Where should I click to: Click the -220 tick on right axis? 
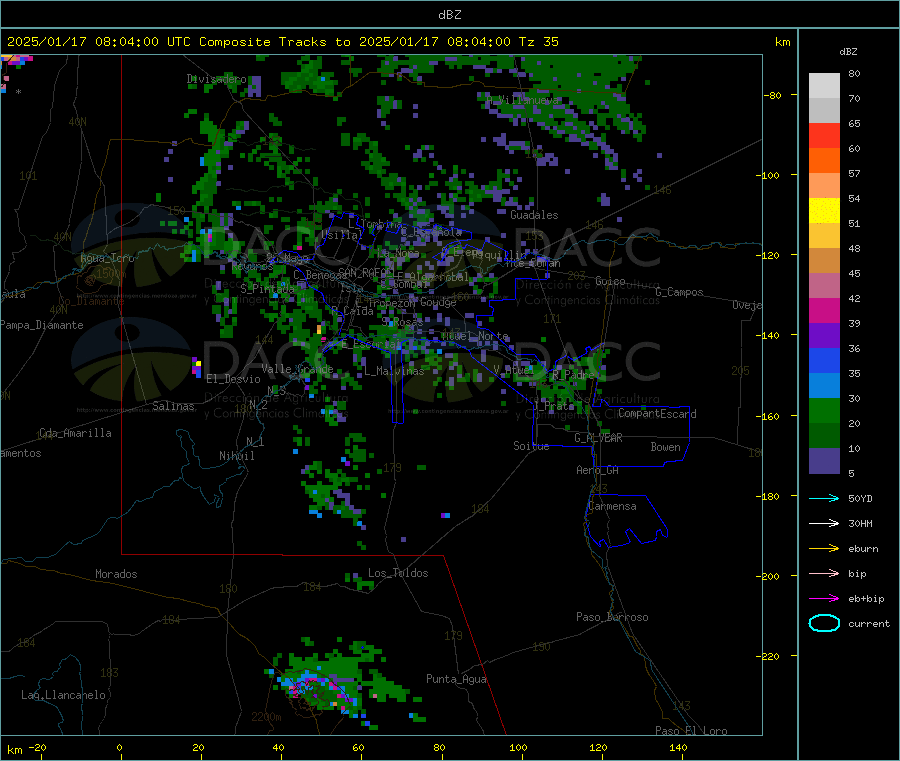coord(770,657)
